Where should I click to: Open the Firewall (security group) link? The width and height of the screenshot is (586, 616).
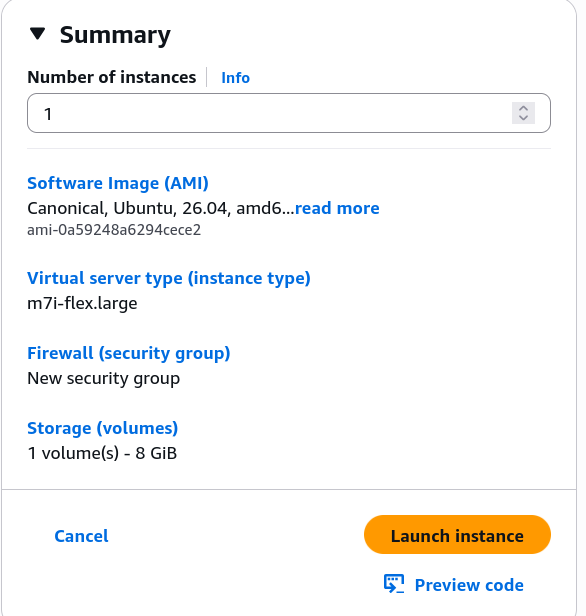tap(128, 353)
